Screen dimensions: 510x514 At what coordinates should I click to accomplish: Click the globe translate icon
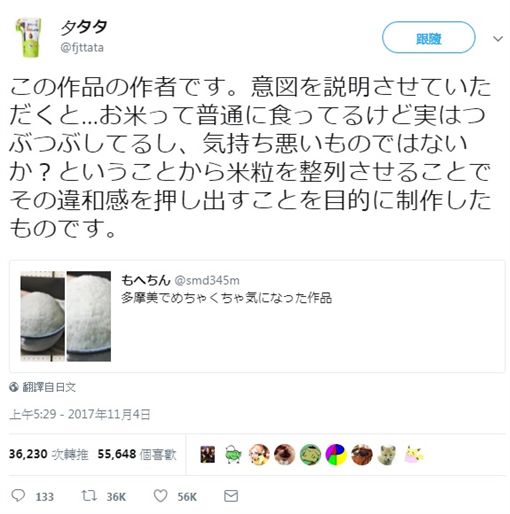[x=14, y=387]
